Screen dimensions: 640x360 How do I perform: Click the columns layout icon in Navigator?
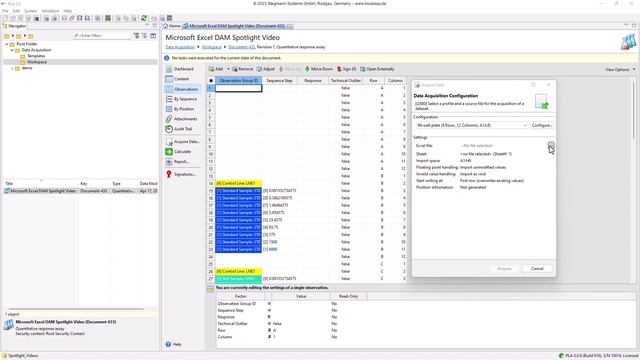153,36
